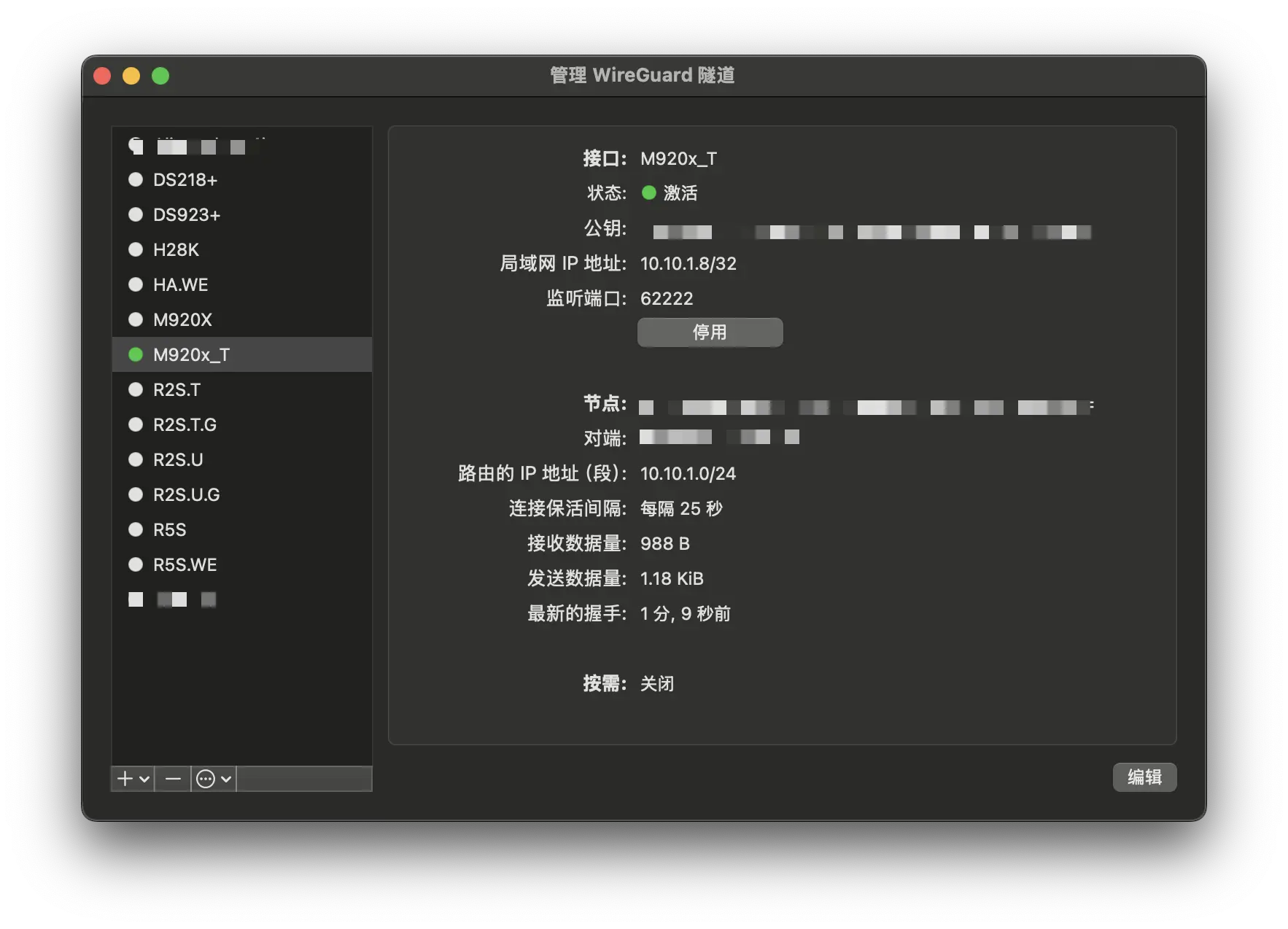Click the remove tunnel minus icon
Screen dimensions: 1288x929
coord(173,779)
